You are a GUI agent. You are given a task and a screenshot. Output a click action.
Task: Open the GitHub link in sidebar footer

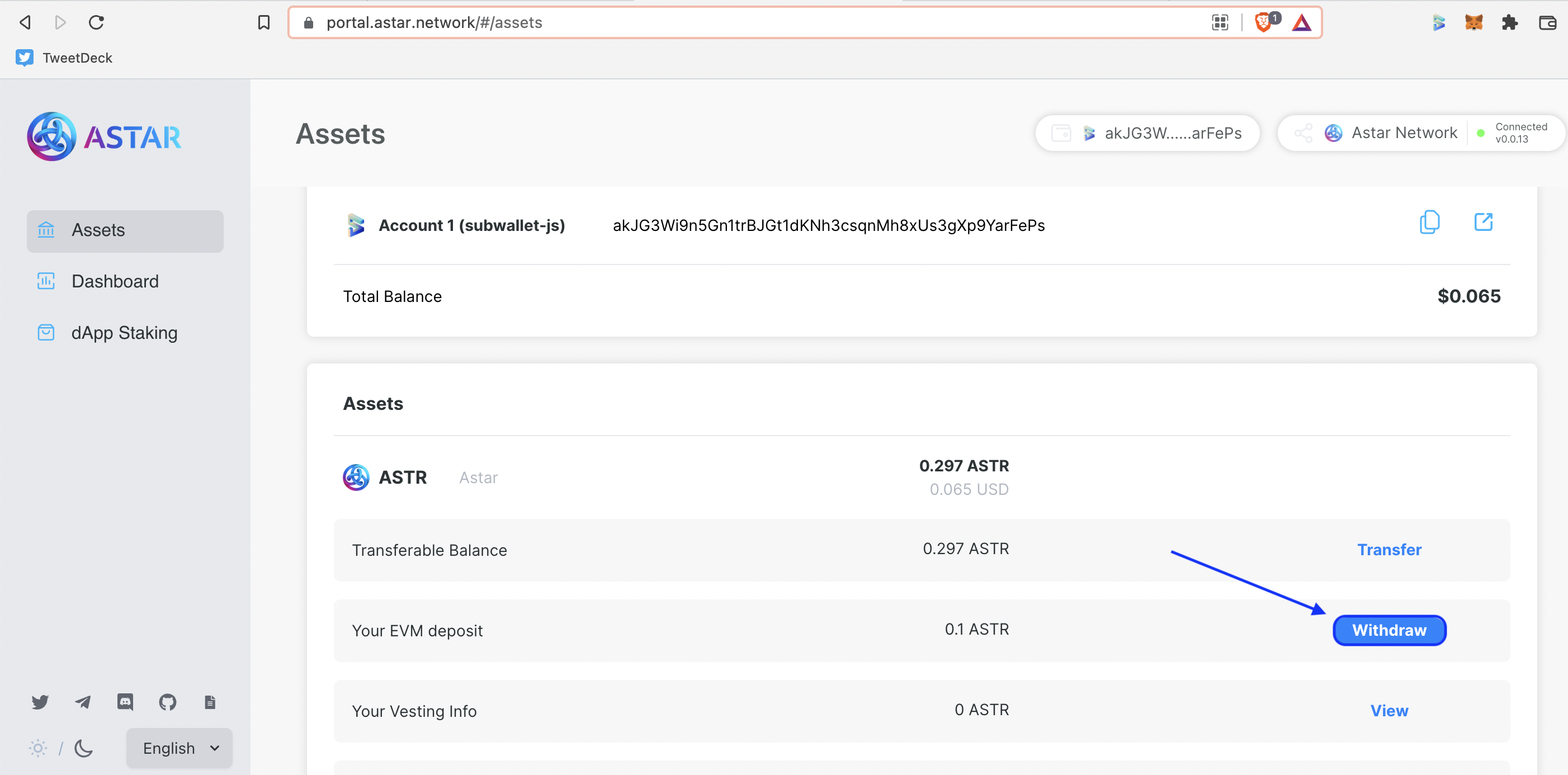(x=167, y=702)
